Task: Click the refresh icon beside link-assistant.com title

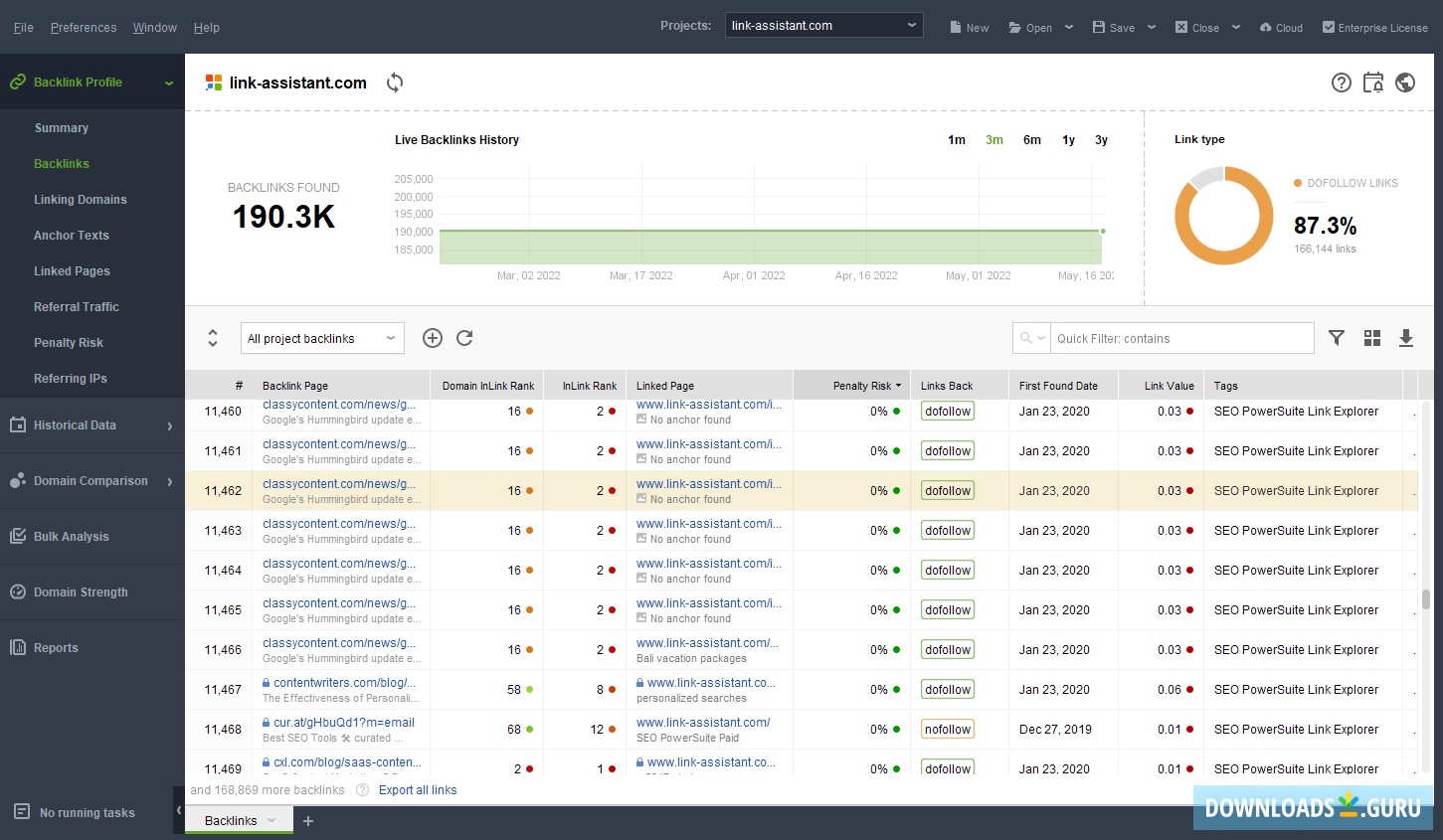Action: (395, 83)
